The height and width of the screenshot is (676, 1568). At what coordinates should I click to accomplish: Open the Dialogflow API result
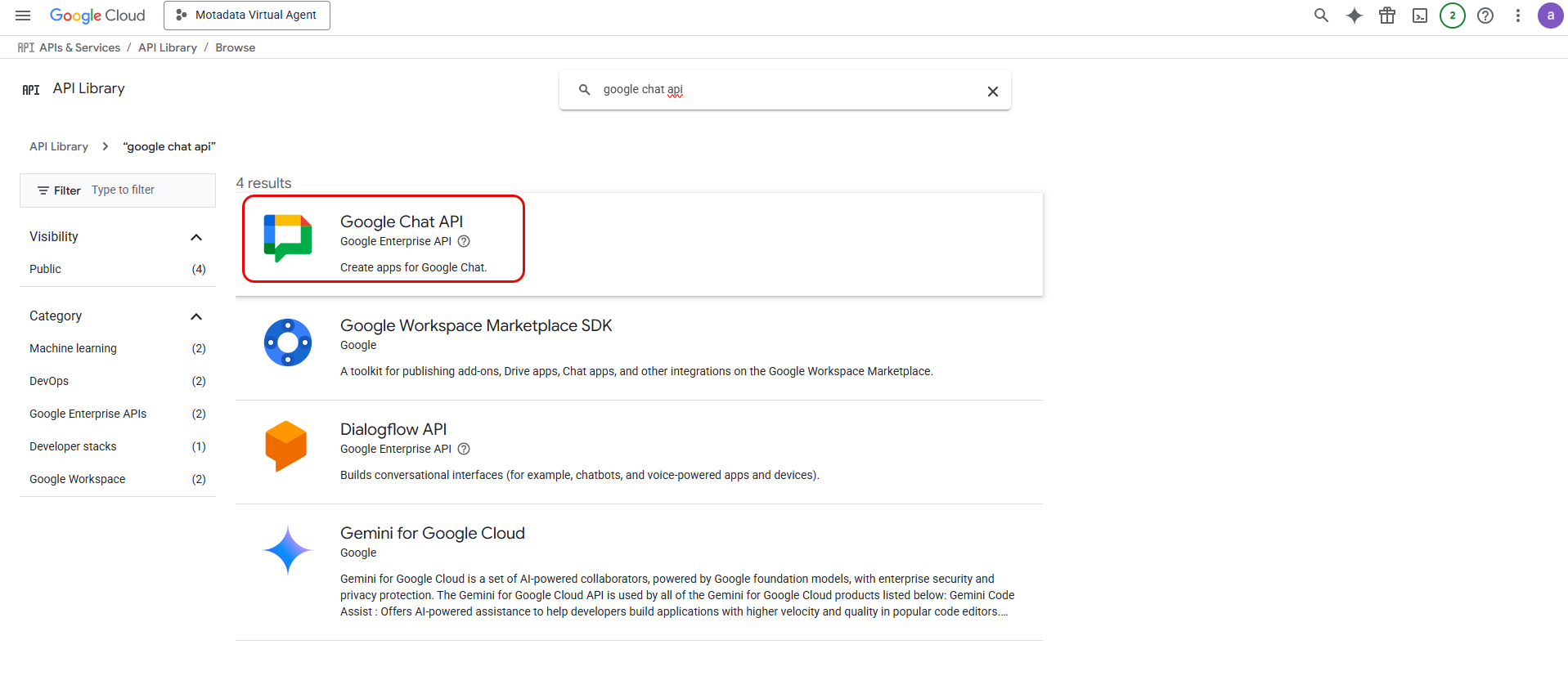(x=393, y=429)
